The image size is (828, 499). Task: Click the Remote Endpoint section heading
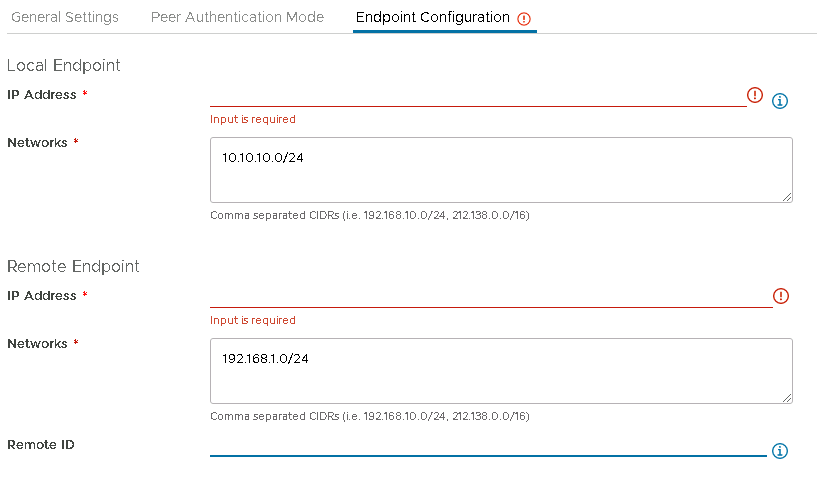pyautogui.click(x=73, y=267)
